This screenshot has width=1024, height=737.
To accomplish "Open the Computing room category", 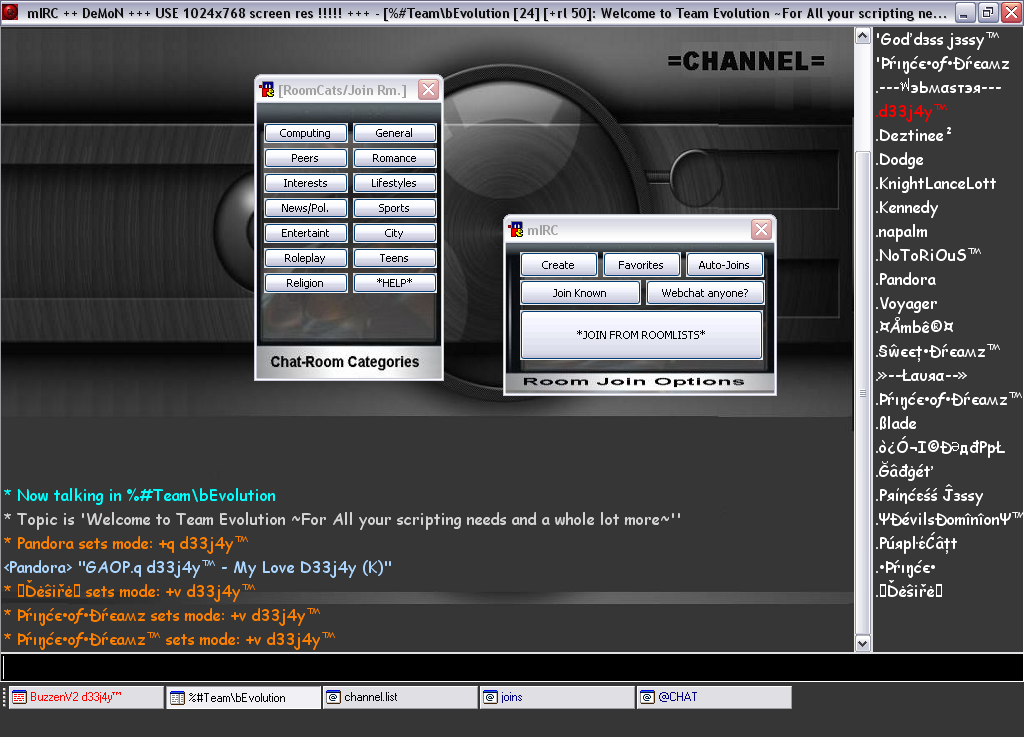I will (305, 133).
